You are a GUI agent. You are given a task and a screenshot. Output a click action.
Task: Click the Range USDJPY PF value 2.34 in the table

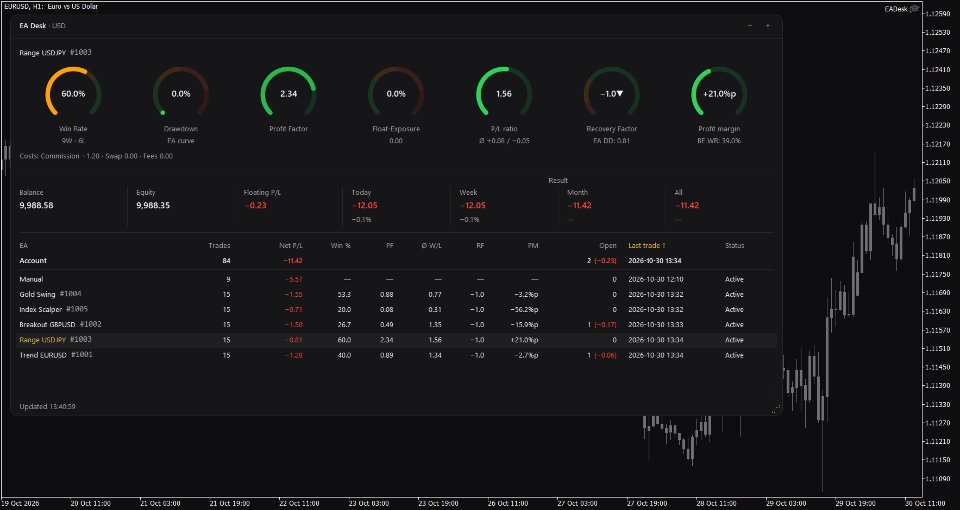(x=386, y=340)
